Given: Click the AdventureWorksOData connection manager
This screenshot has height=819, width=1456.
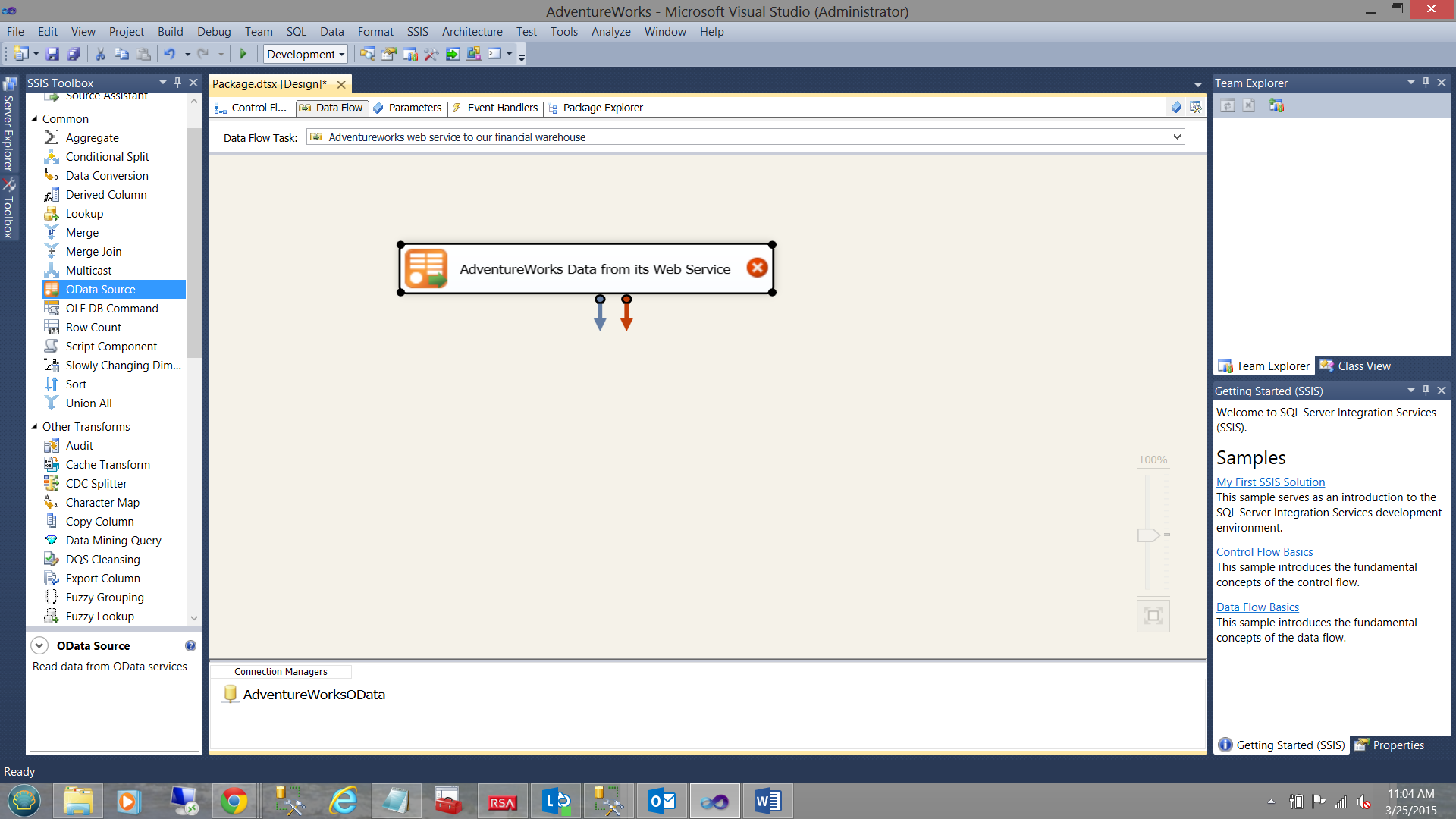Looking at the screenshot, I should [x=313, y=694].
